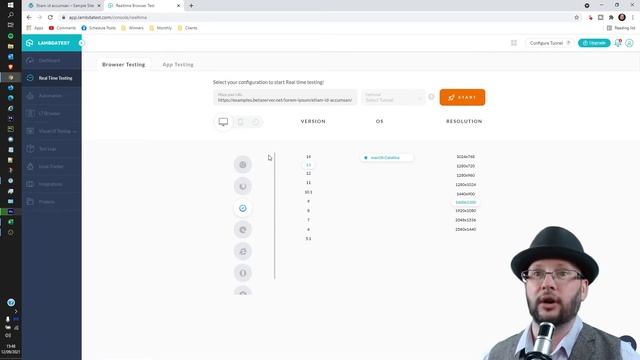
Task: Select the Chrome browser icon
Action: [243, 165]
